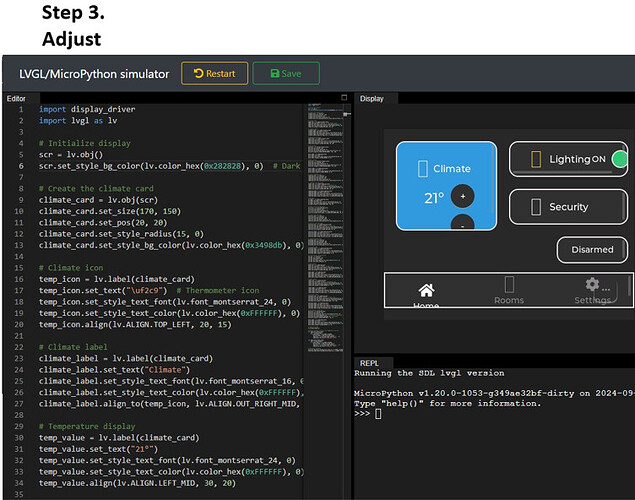Click the '# Climate icon' comment

click(x=71, y=268)
